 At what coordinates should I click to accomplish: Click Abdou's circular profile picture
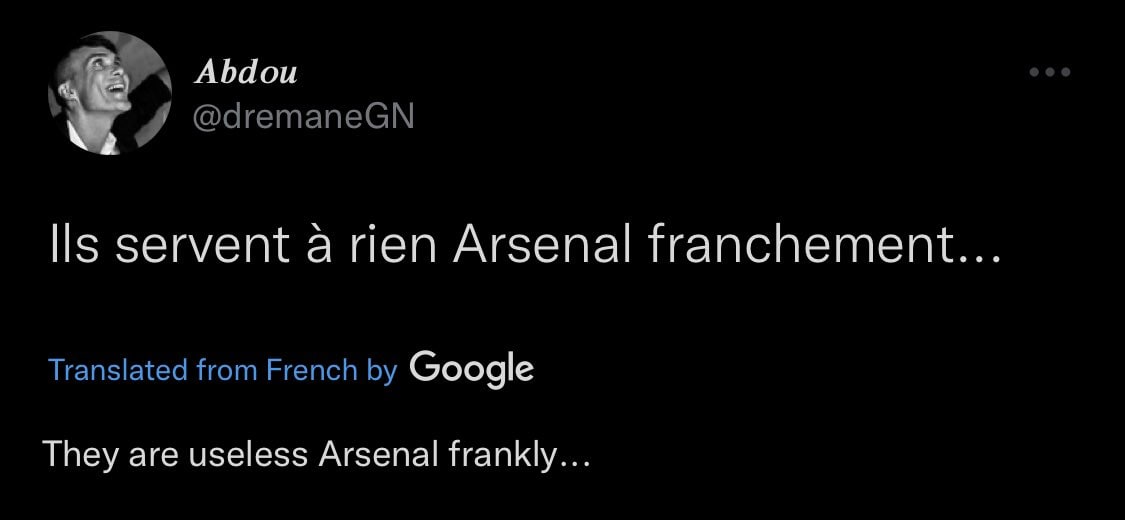click(110, 93)
